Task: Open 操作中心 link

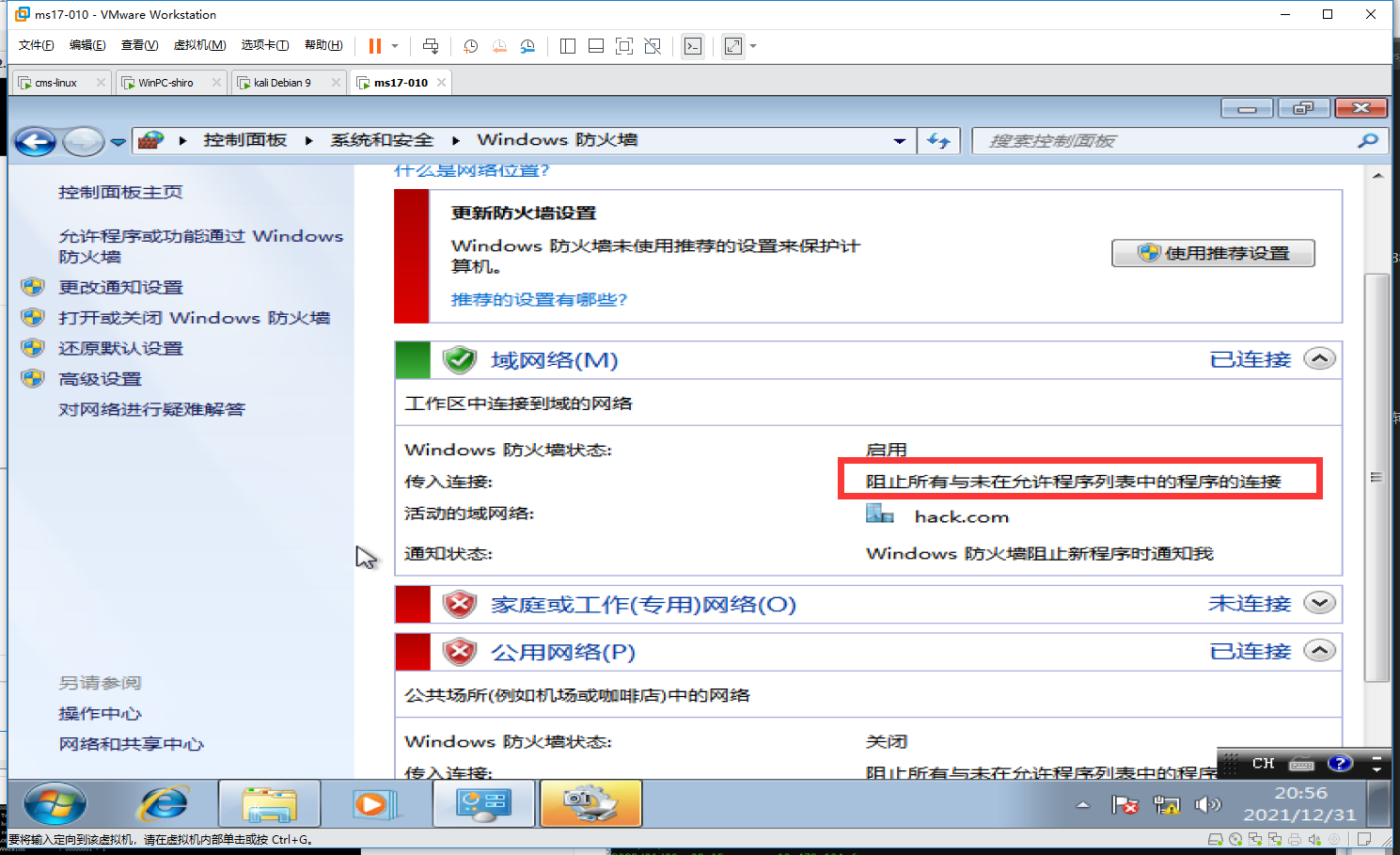Action: [100, 713]
